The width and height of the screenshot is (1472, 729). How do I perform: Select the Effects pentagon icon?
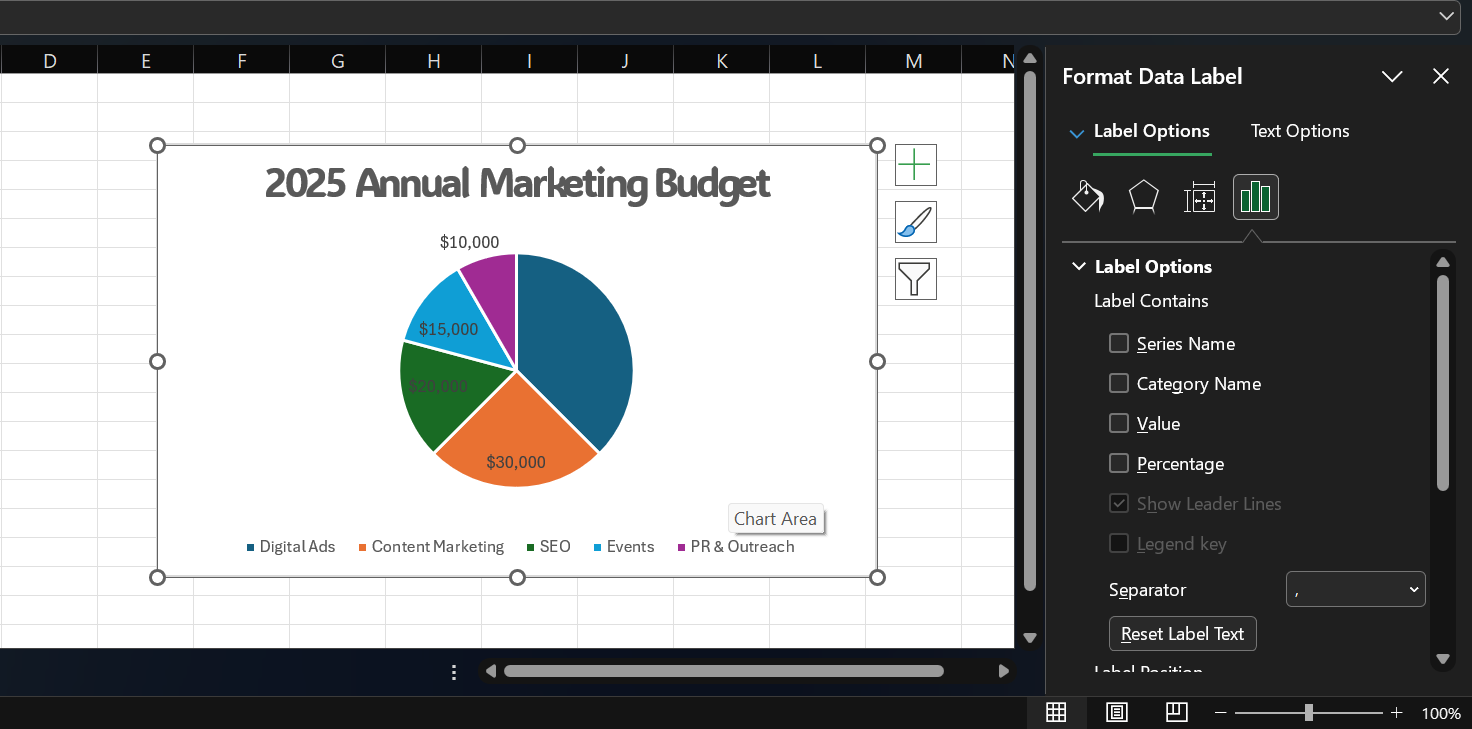(1143, 197)
